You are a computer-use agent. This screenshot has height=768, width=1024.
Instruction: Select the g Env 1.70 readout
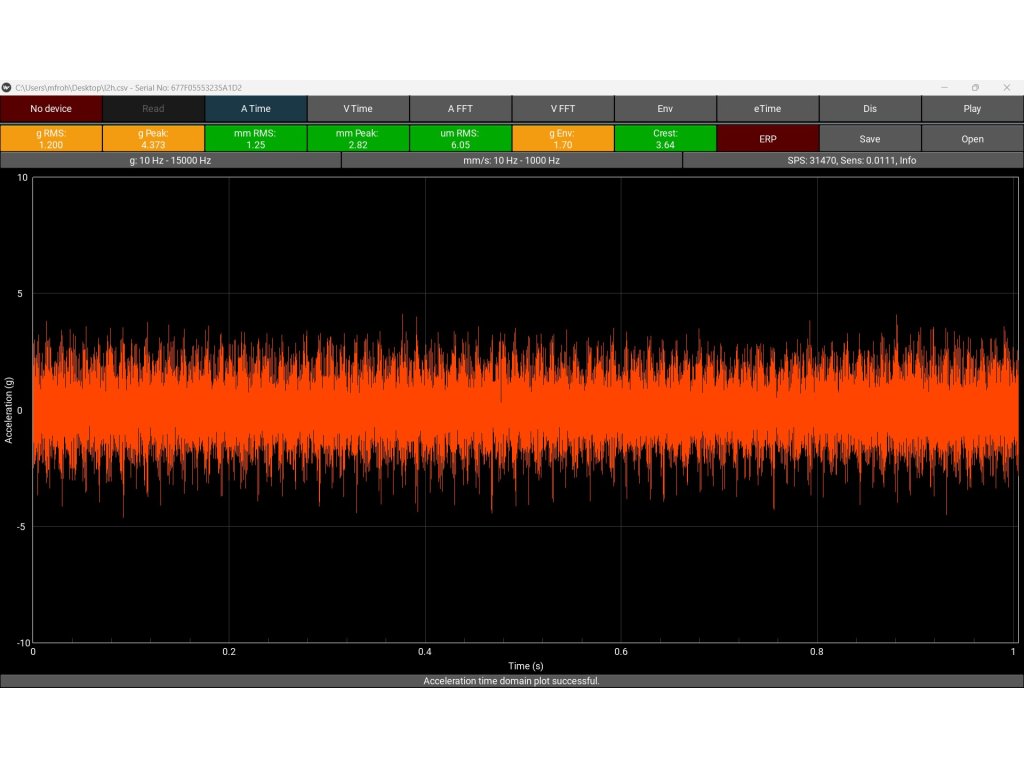pos(563,138)
